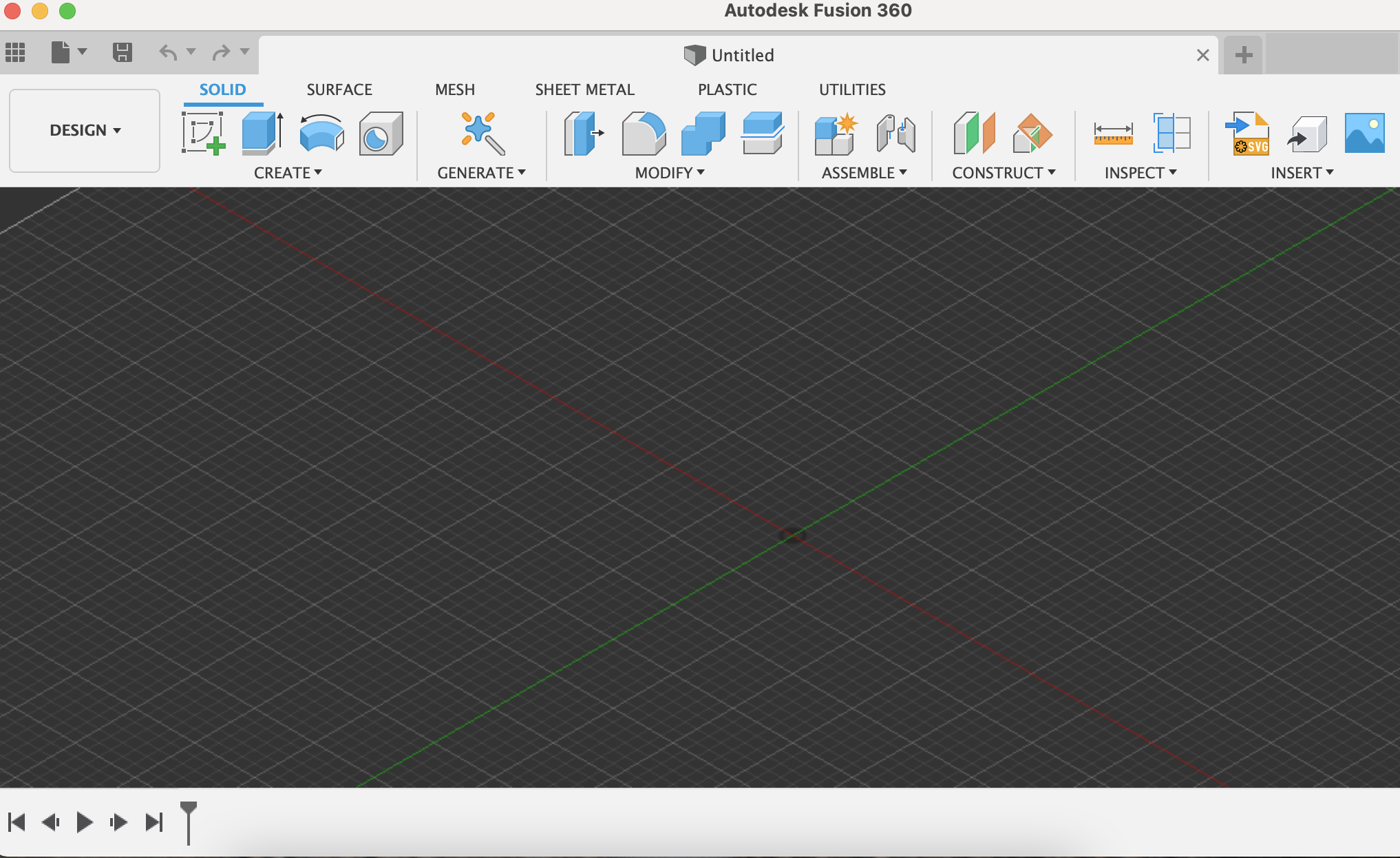Viewport: 1400px width, 858px height.
Task: Click the Extrude tool icon
Action: coord(262,133)
